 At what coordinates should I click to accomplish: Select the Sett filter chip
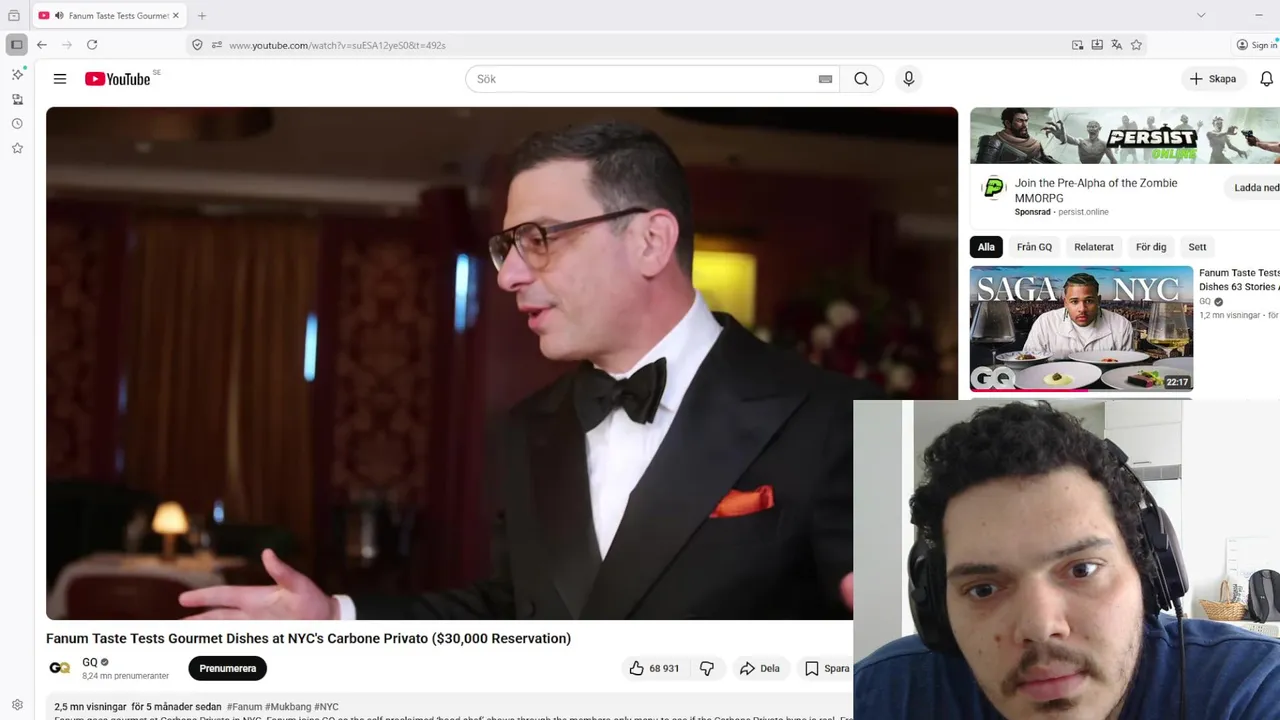pos(1197,247)
